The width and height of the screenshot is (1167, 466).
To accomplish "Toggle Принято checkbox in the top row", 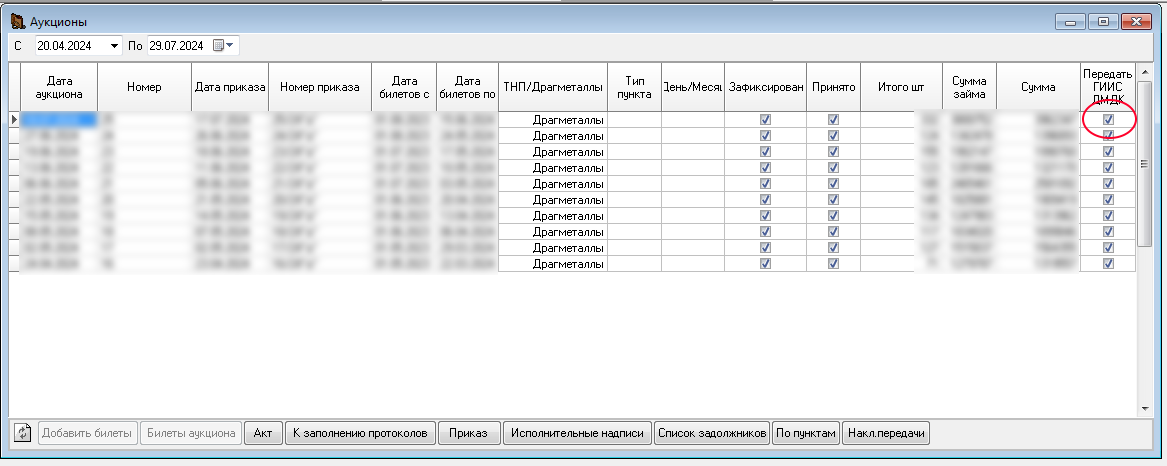I will coord(833,119).
